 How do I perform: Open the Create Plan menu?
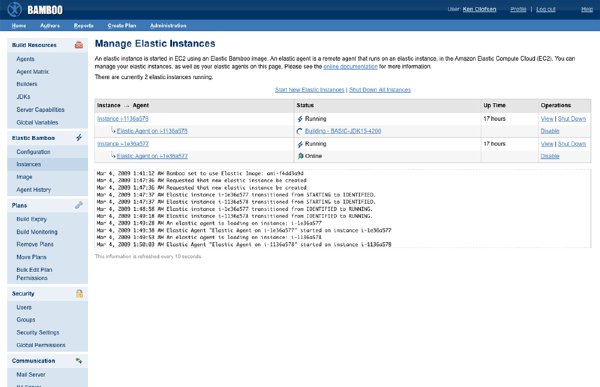[x=122, y=26]
